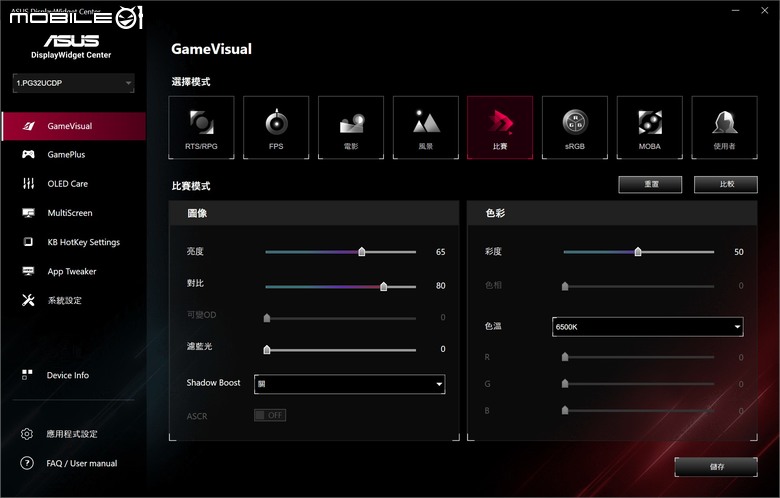Image resolution: width=780 pixels, height=498 pixels.
Task: Click the App Tweaker icon
Action: point(28,271)
